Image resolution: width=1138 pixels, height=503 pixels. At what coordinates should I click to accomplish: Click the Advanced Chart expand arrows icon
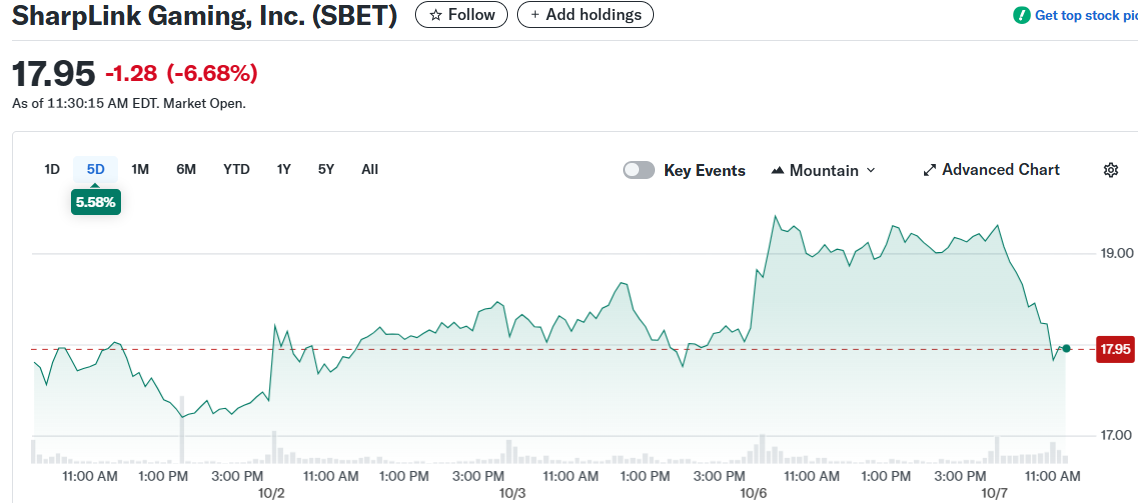[929, 170]
